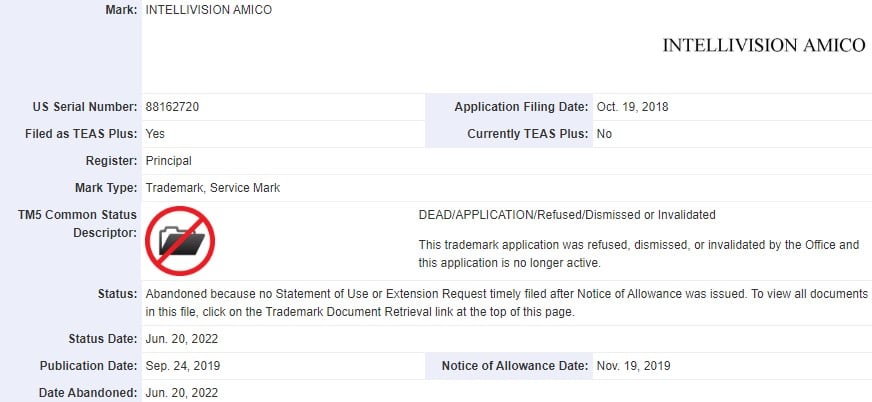Click the Application Filing Date Oct. 19, 2018
This screenshot has height=402, width=872.
632,107
